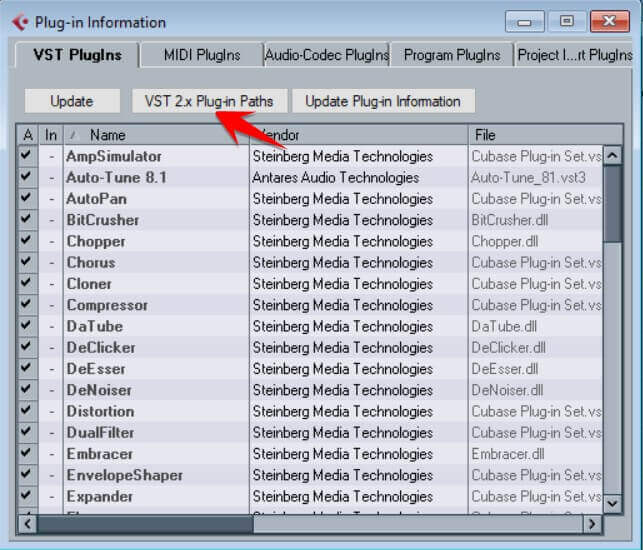
Task: Click the DaTube plug-in name
Action: [95, 326]
